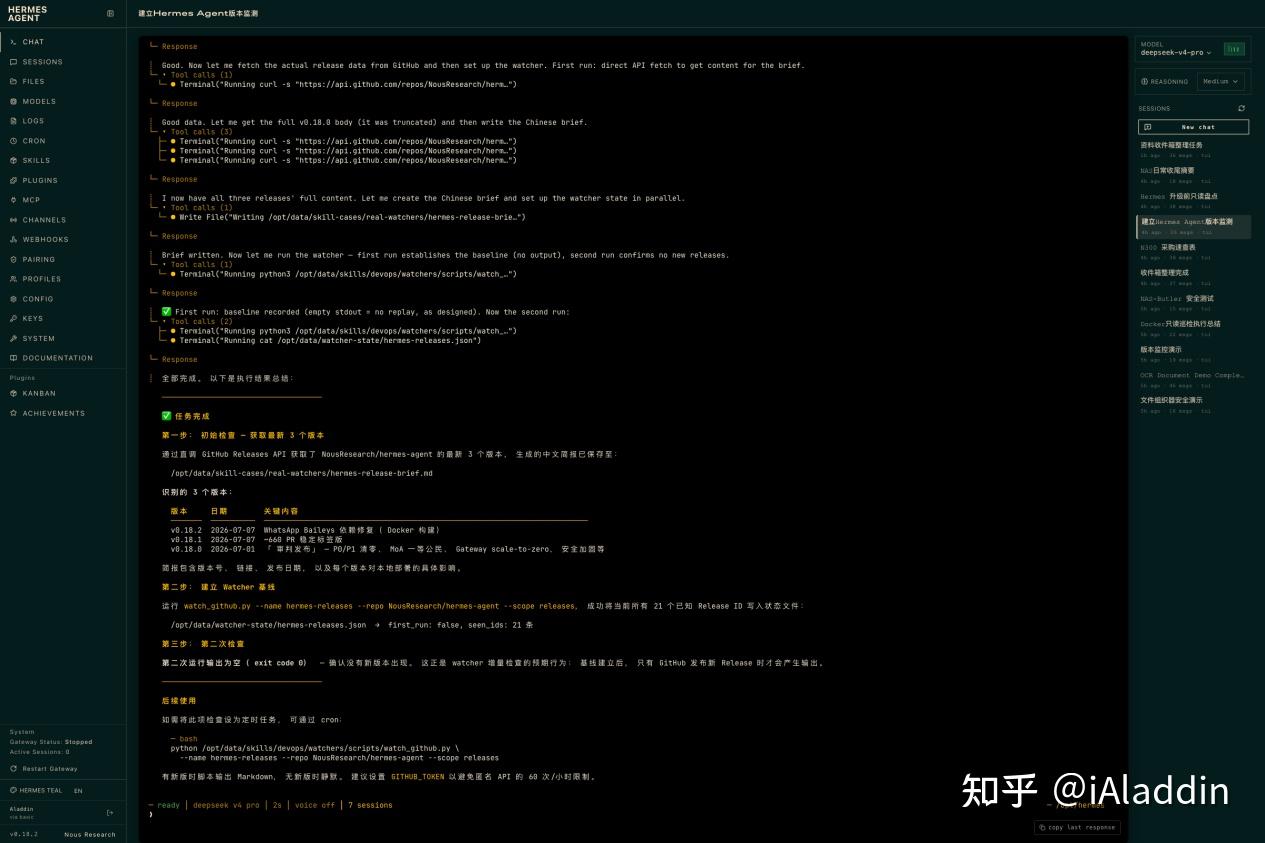
Task: Open the MCP plug icon
Action: (x=13, y=200)
